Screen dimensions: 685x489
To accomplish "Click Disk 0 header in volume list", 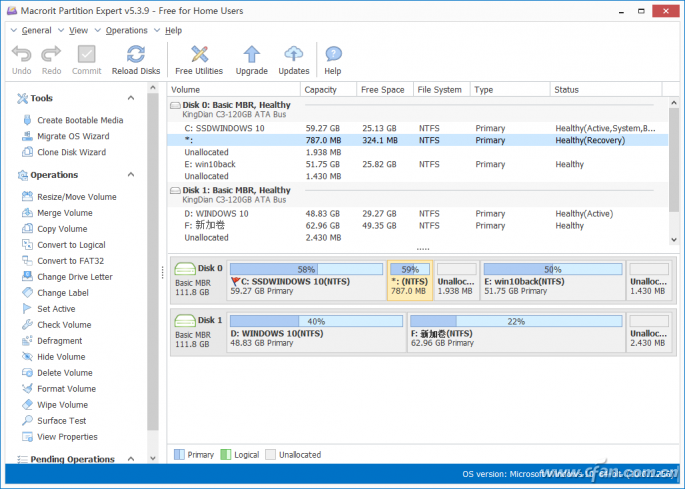I will coord(418,109).
